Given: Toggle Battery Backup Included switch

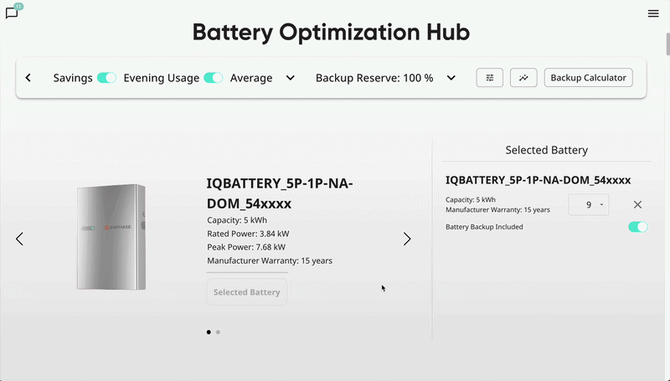Looking at the screenshot, I should pos(638,227).
